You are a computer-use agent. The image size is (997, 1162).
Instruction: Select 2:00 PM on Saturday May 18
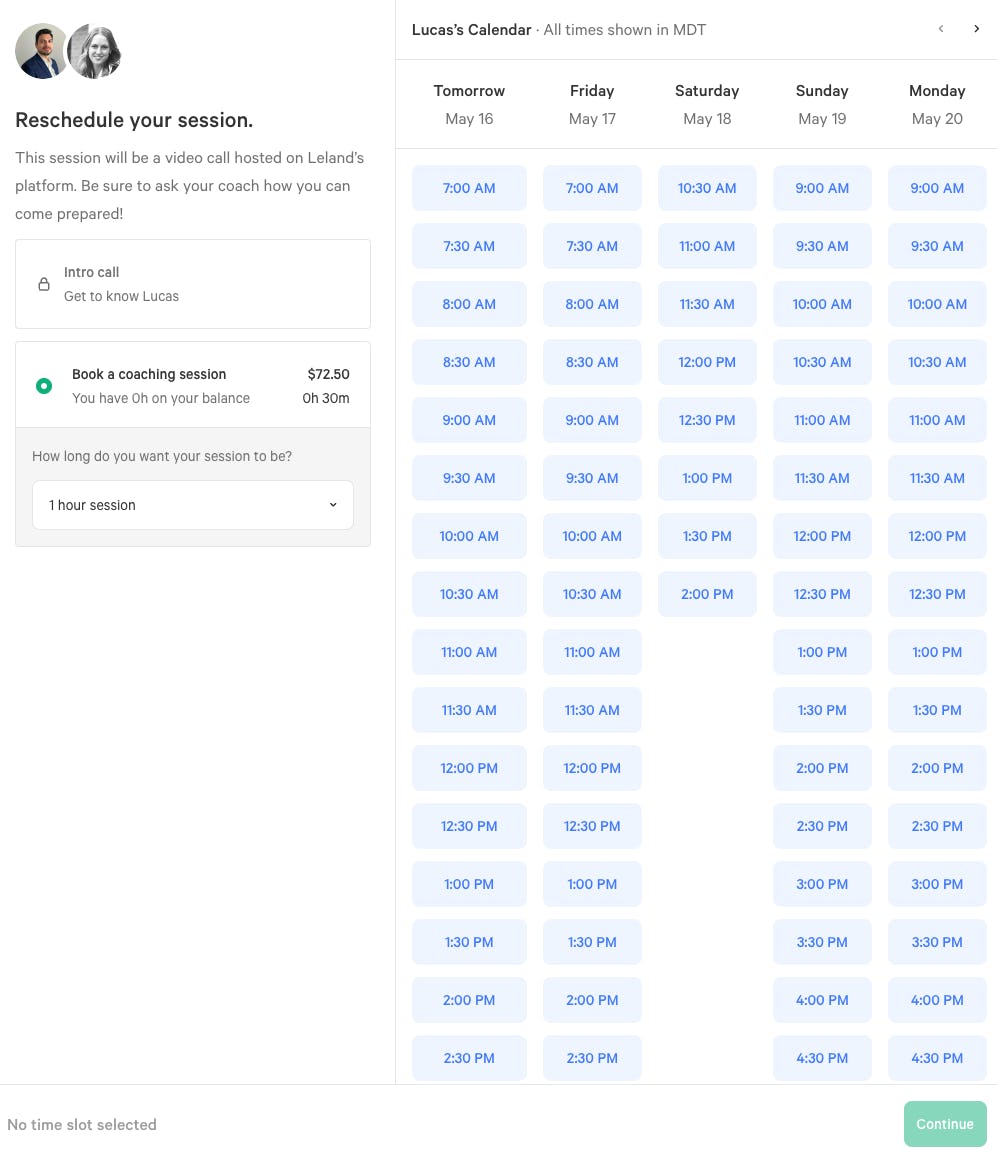(x=707, y=594)
